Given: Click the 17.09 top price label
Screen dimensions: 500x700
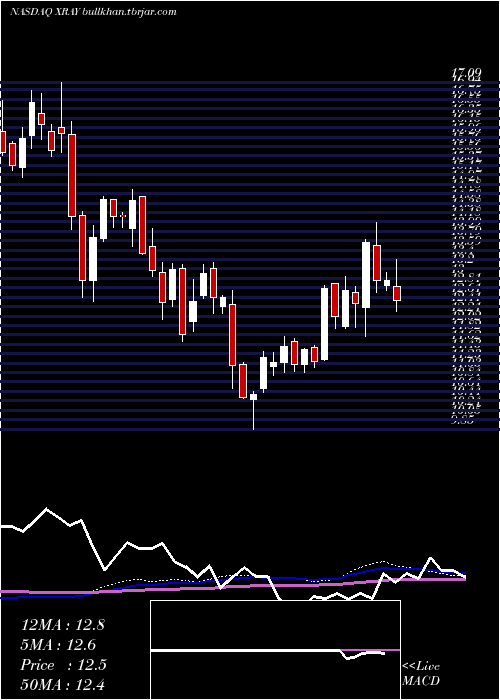Looking at the screenshot, I should click(x=466, y=72).
